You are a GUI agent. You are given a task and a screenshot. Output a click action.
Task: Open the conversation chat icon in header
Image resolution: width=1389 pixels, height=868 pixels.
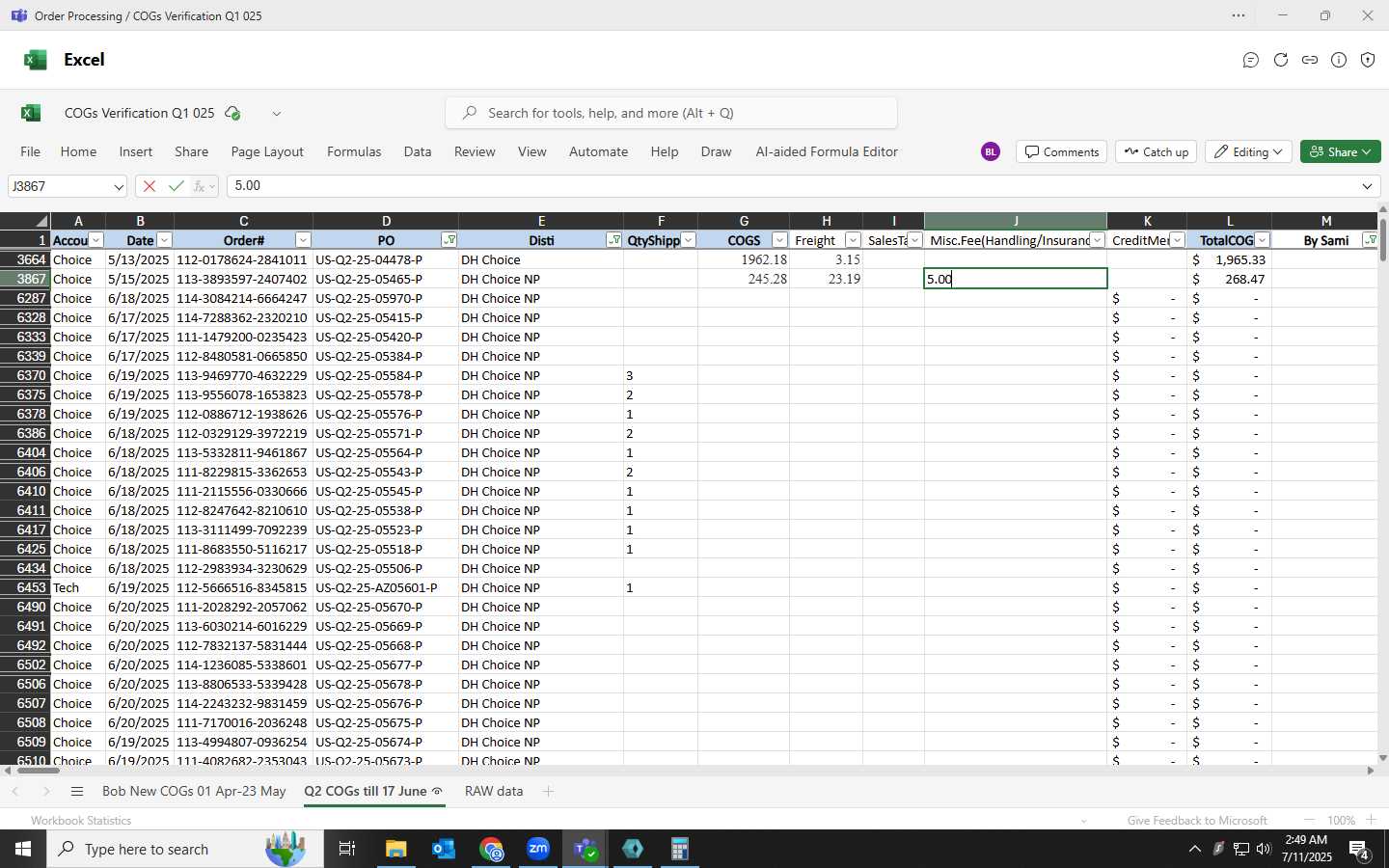click(1251, 60)
